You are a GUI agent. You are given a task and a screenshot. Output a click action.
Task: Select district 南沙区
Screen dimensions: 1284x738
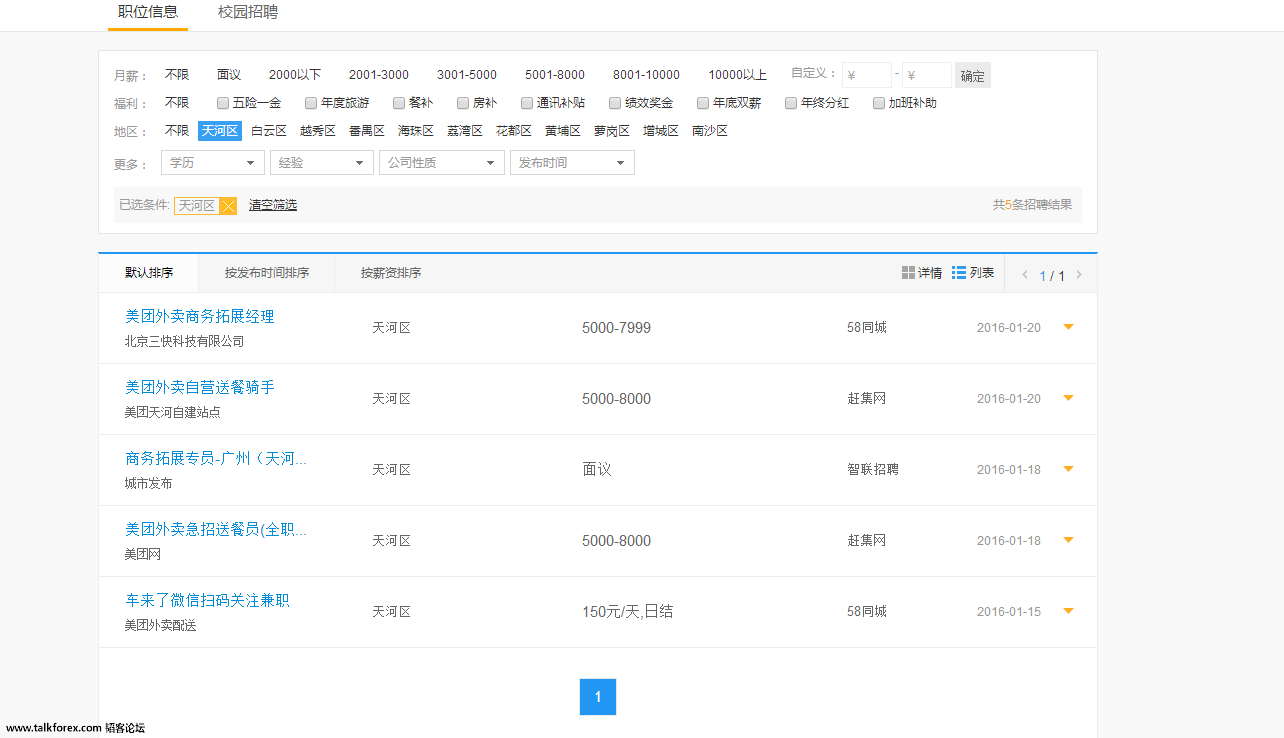tap(710, 131)
